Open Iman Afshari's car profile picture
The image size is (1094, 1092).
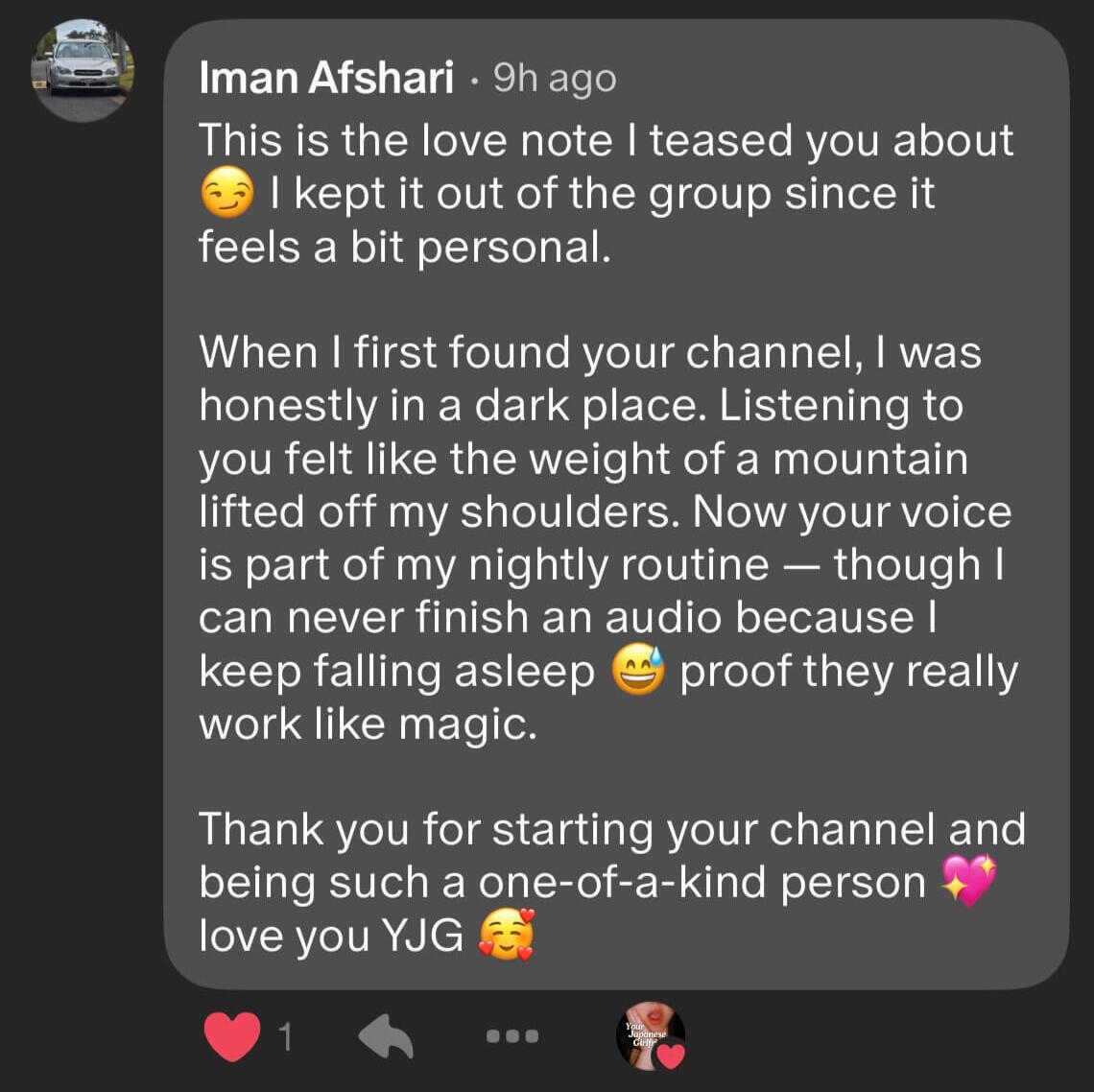coord(83,70)
